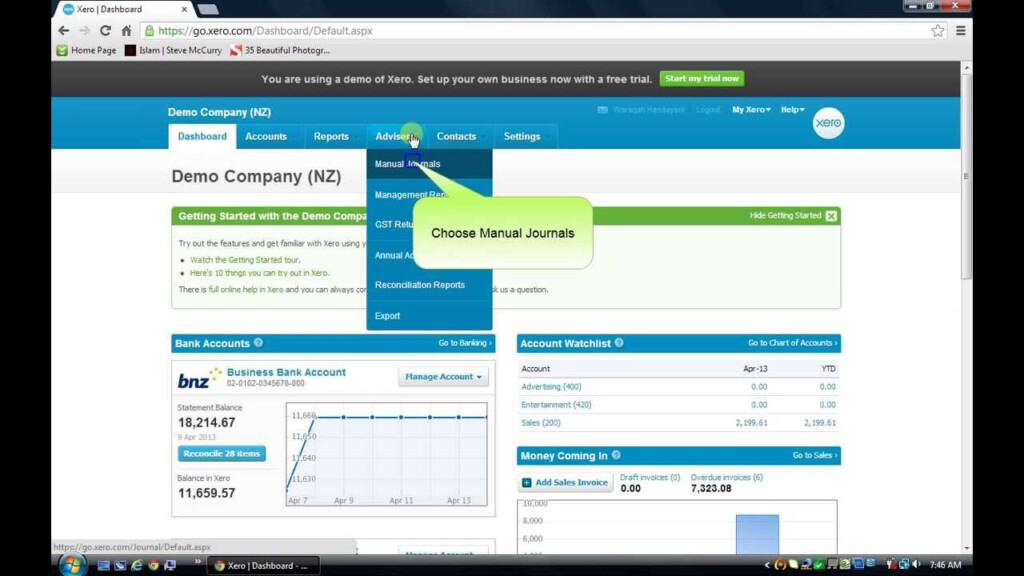Open Sales (200) account
This screenshot has width=1024, height=576.
[541, 423]
